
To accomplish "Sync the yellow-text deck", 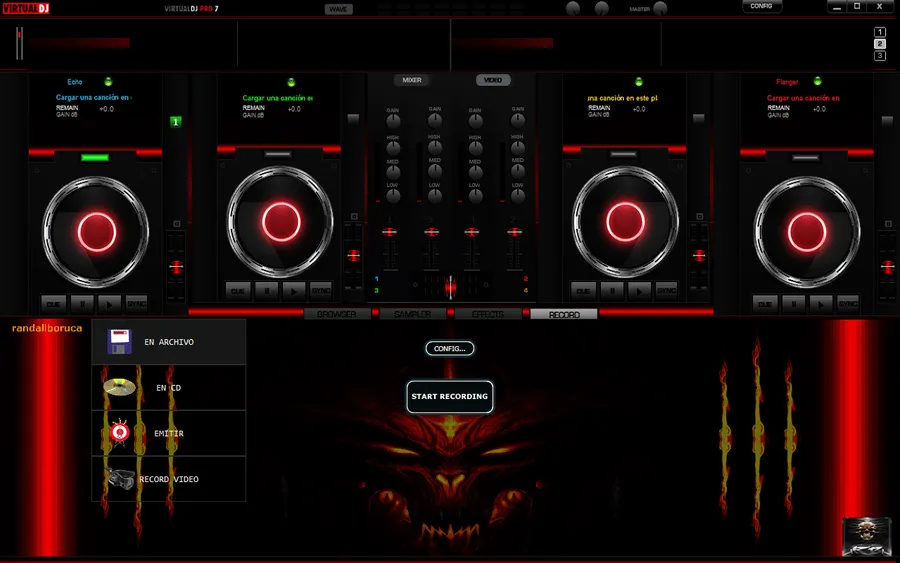I will [666, 291].
